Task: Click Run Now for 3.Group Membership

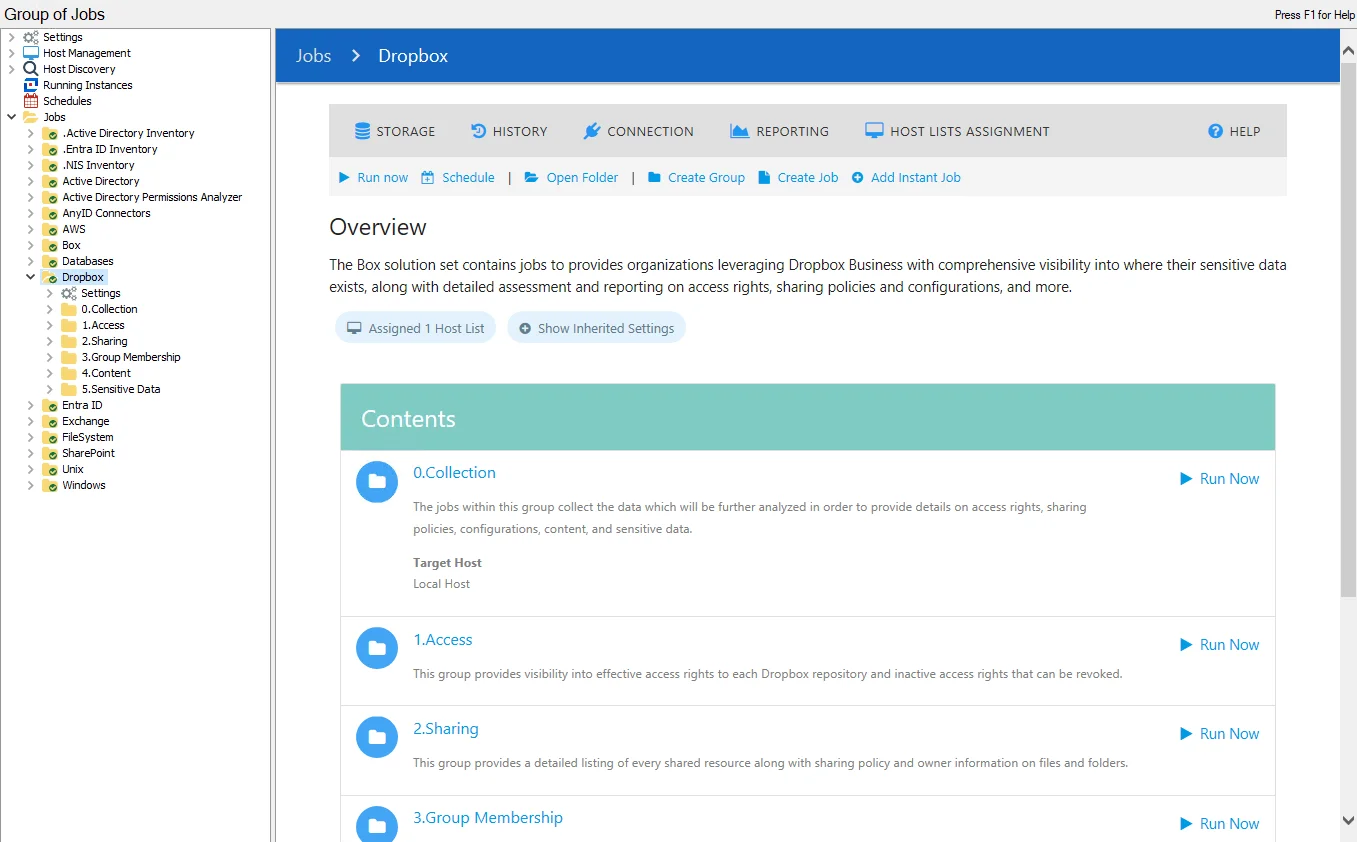Action: coord(1219,824)
